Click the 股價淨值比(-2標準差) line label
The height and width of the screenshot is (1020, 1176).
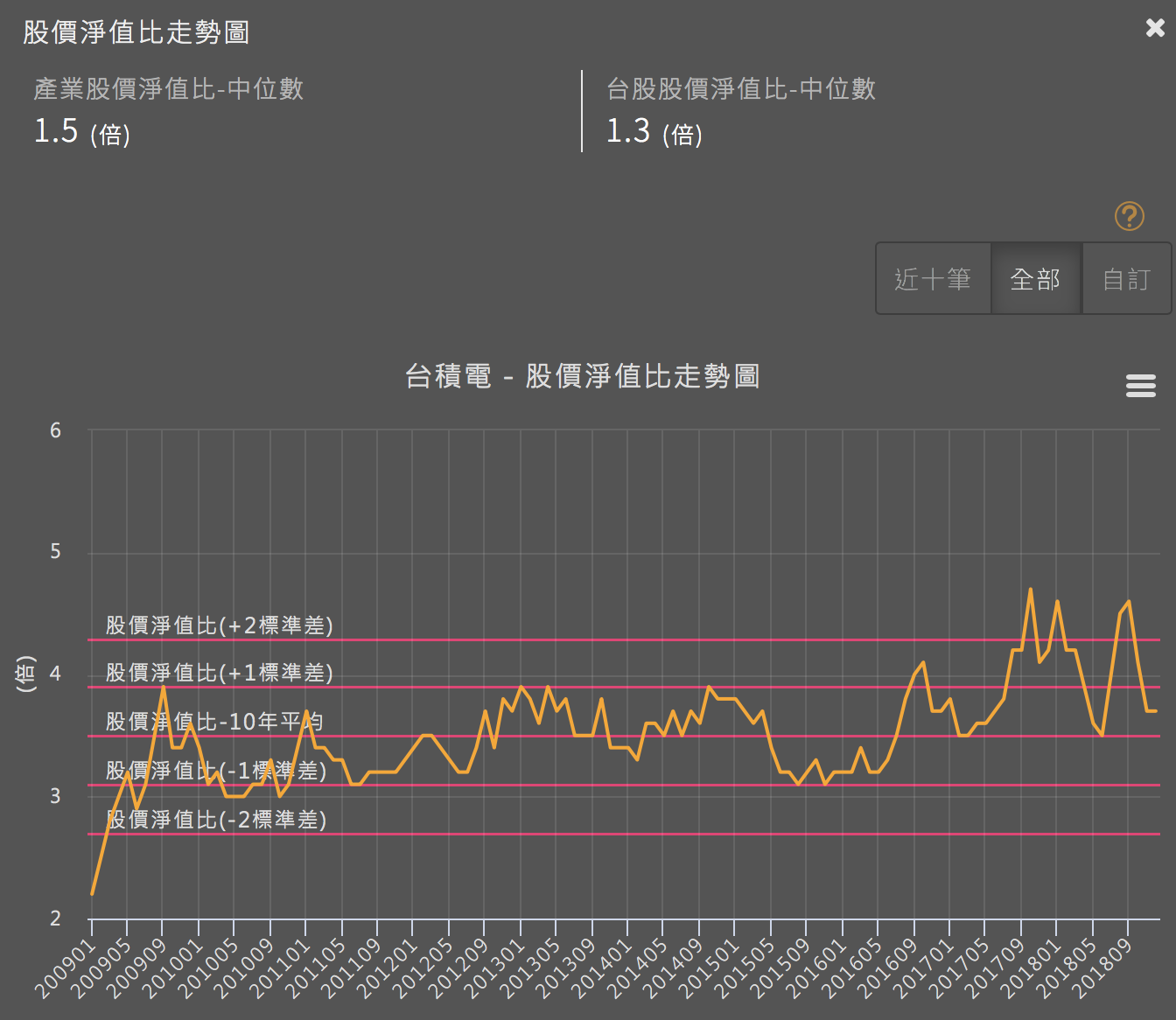(215, 821)
